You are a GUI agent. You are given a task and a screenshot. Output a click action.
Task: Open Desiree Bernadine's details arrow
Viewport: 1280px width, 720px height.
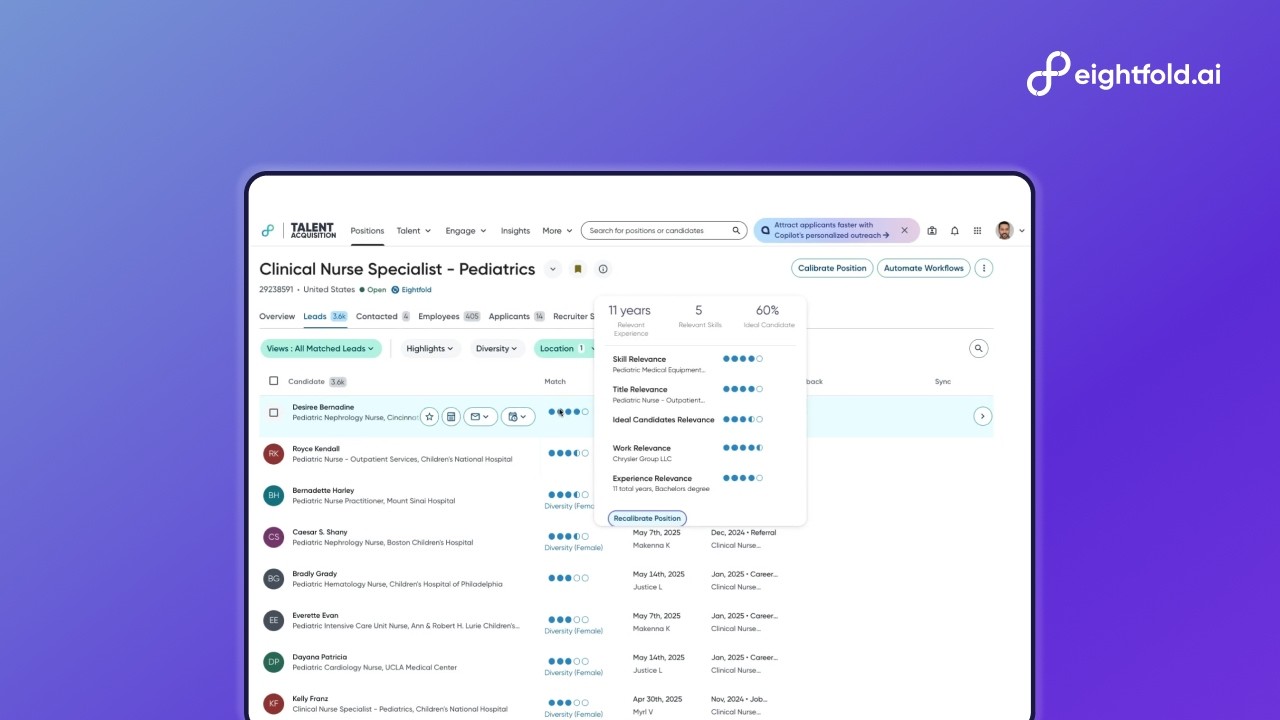click(x=983, y=416)
